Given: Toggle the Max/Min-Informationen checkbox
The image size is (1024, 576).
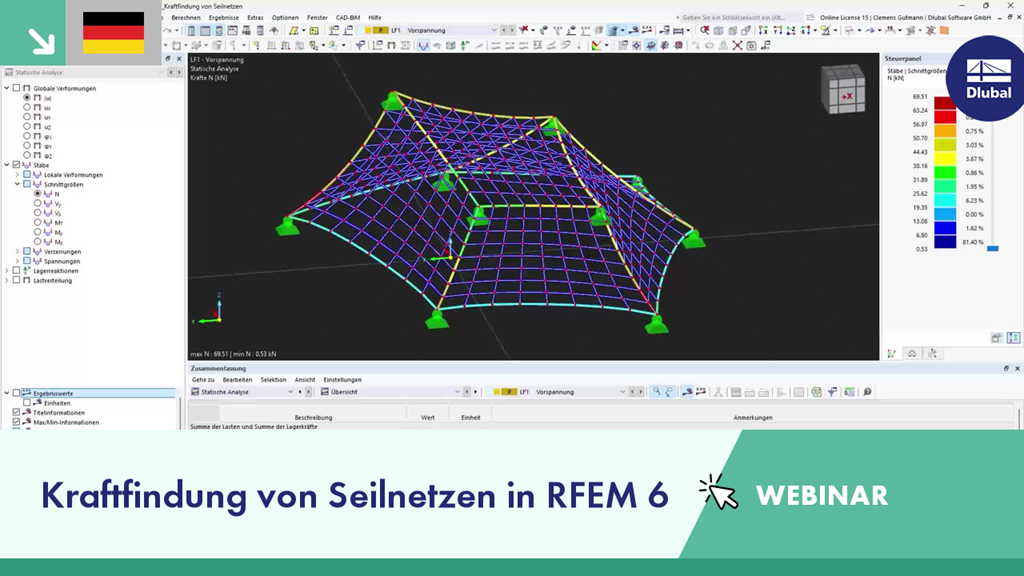Looking at the screenshot, I should (x=16, y=422).
